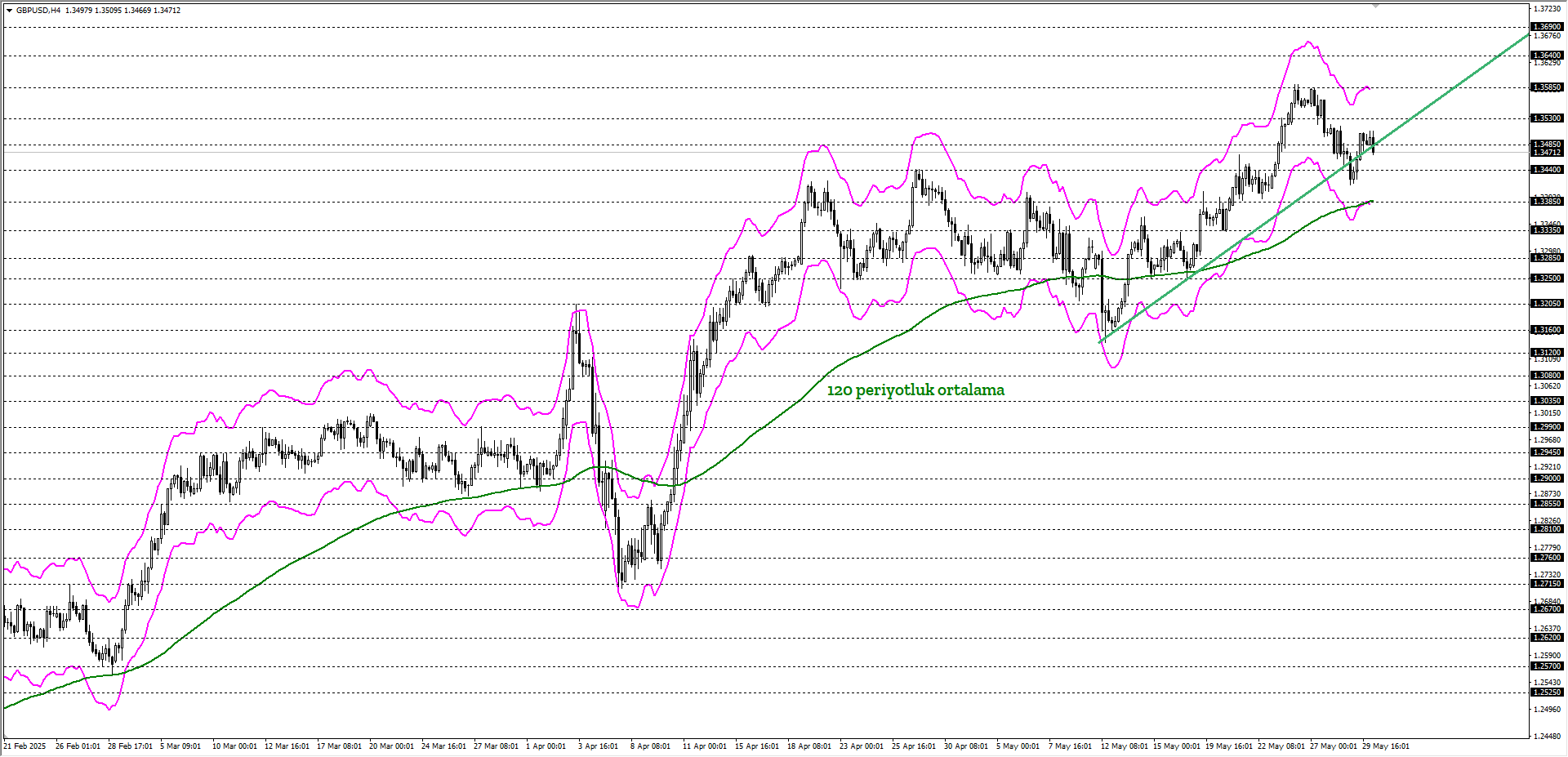The width and height of the screenshot is (1568, 757).
Task: Click the 1.30350 price level label
Action: tap(1547, 401)
